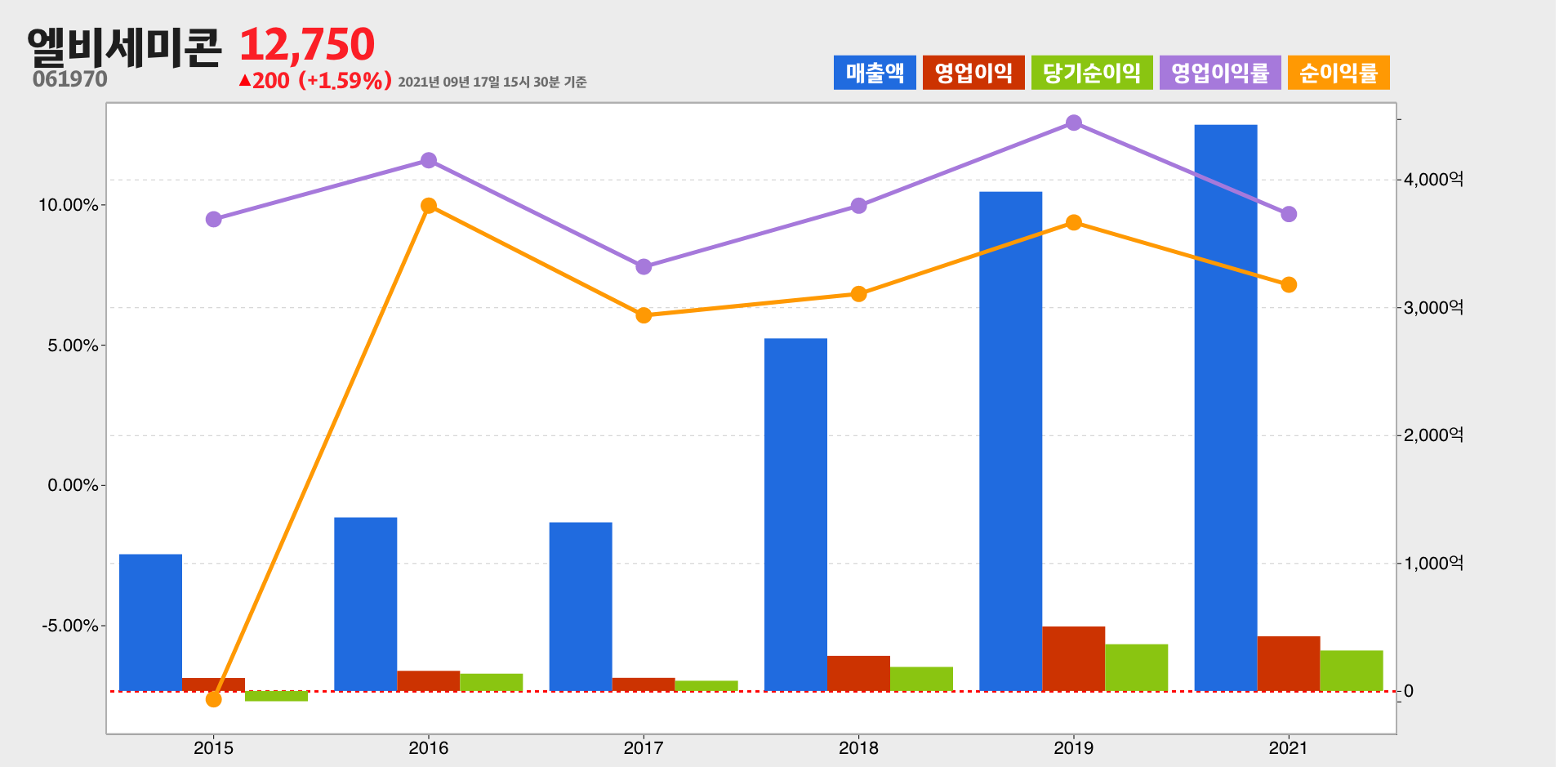Click the 0 right axis label
The width and height of the screenshot is (1568, 767).
click(1409, 691)
